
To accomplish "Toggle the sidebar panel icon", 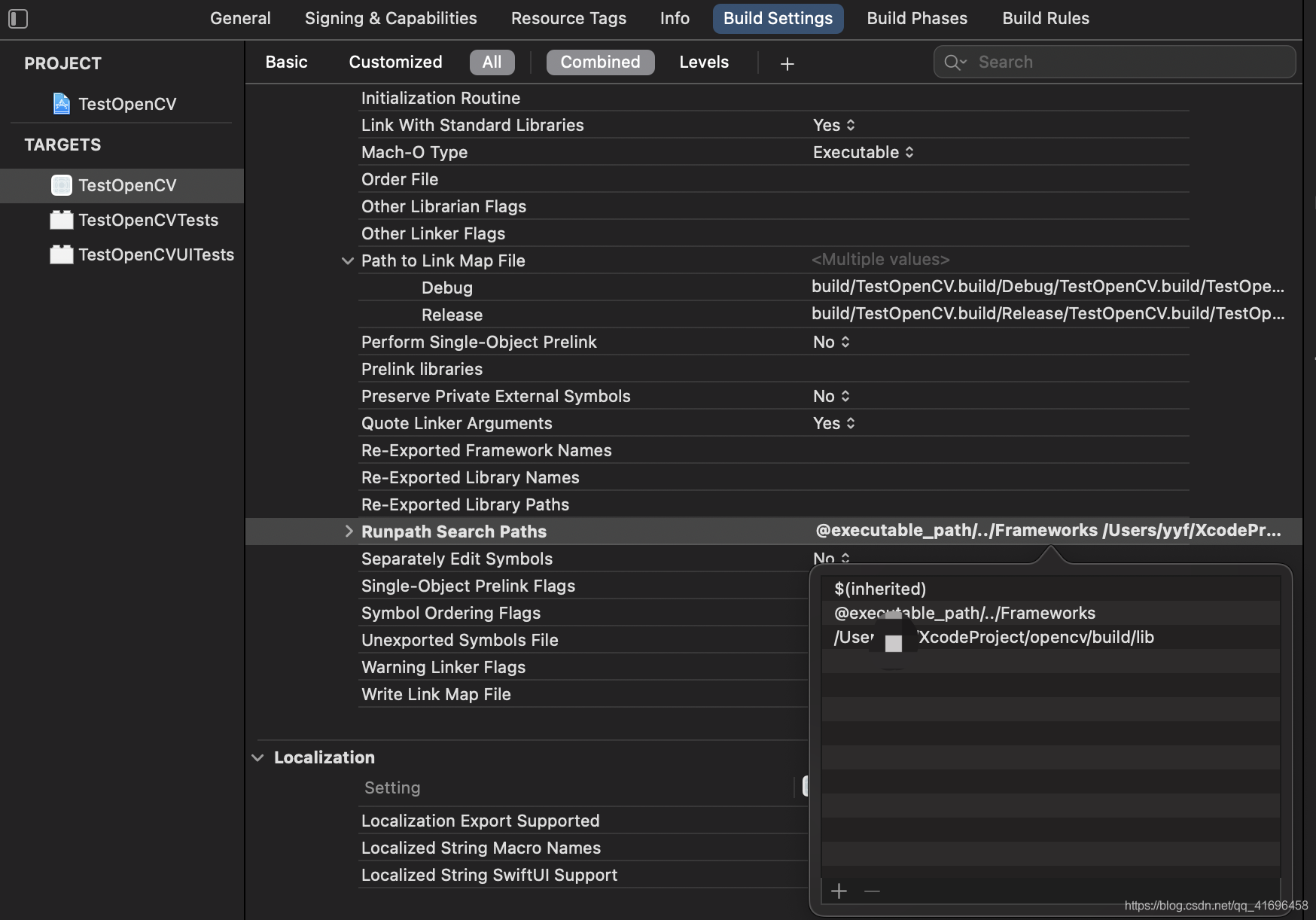I will click(18, 19).
